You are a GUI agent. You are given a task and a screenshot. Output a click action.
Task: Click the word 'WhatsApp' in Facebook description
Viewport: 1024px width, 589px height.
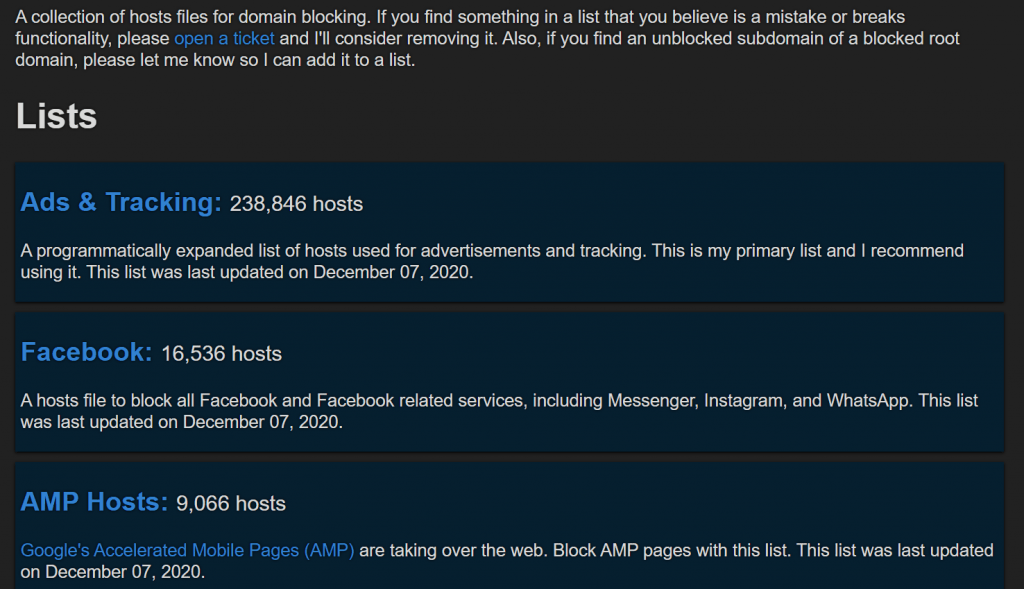coord(868,400)
